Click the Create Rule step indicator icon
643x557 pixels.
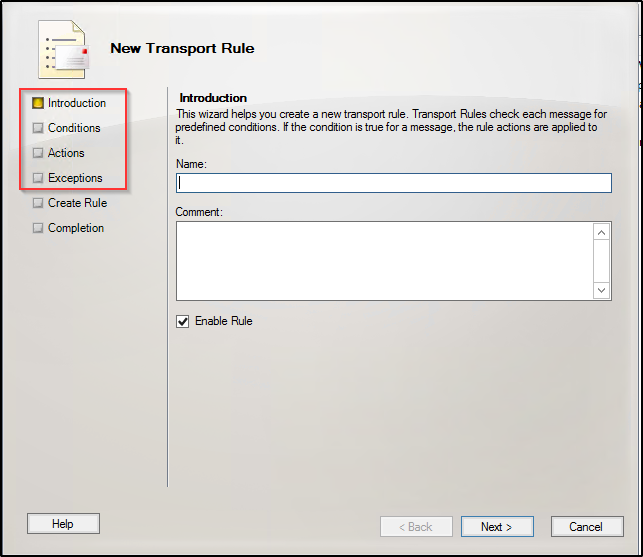coord(38,203)
